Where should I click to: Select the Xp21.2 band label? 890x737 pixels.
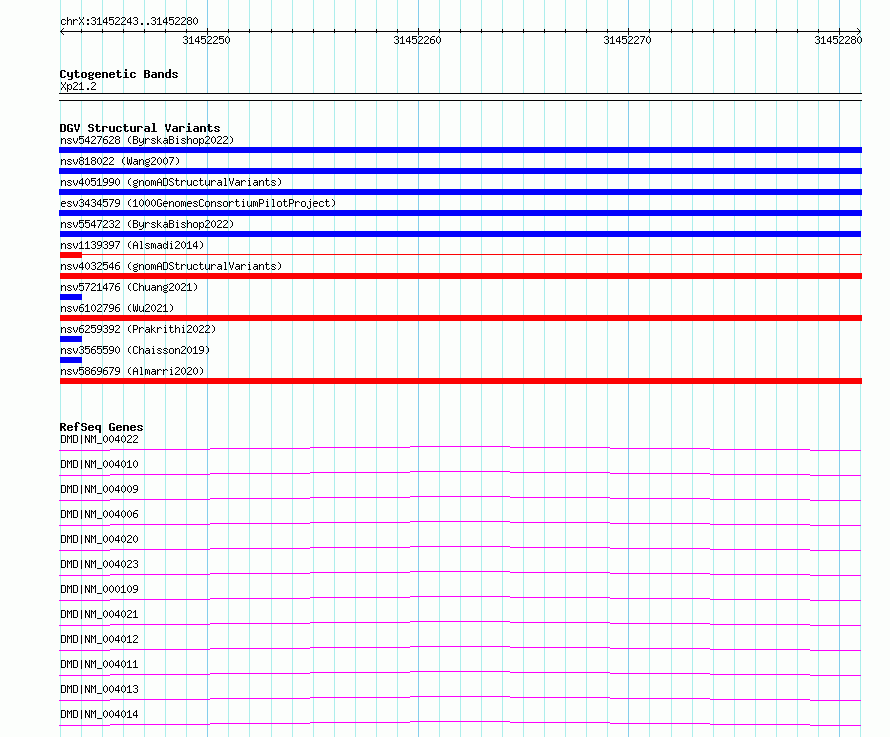(78, 86)
